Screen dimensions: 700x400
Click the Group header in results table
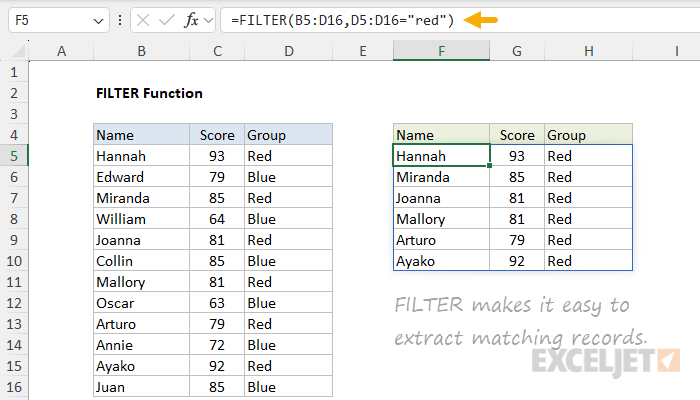pos(588,135)
